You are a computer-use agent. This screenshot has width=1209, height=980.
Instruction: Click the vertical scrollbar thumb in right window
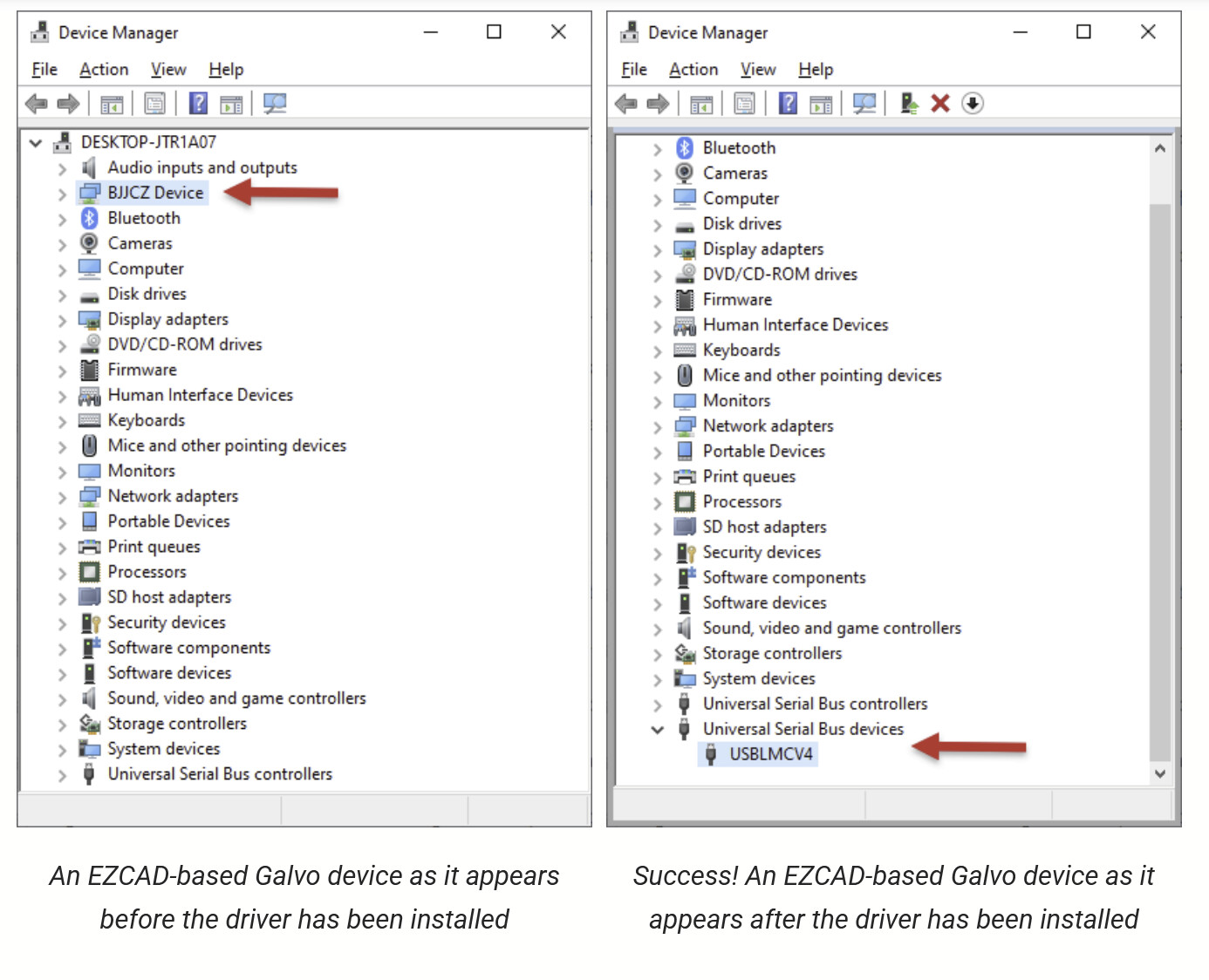coord(1159,480)
